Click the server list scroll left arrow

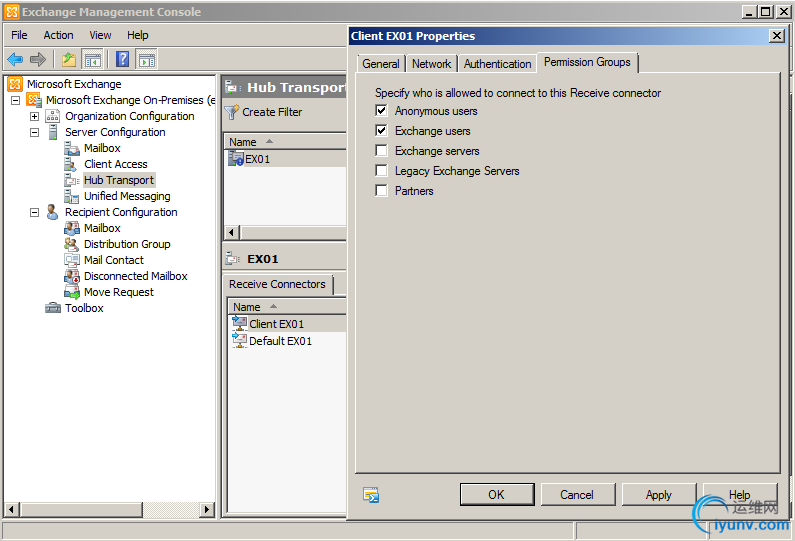[232, 233]
